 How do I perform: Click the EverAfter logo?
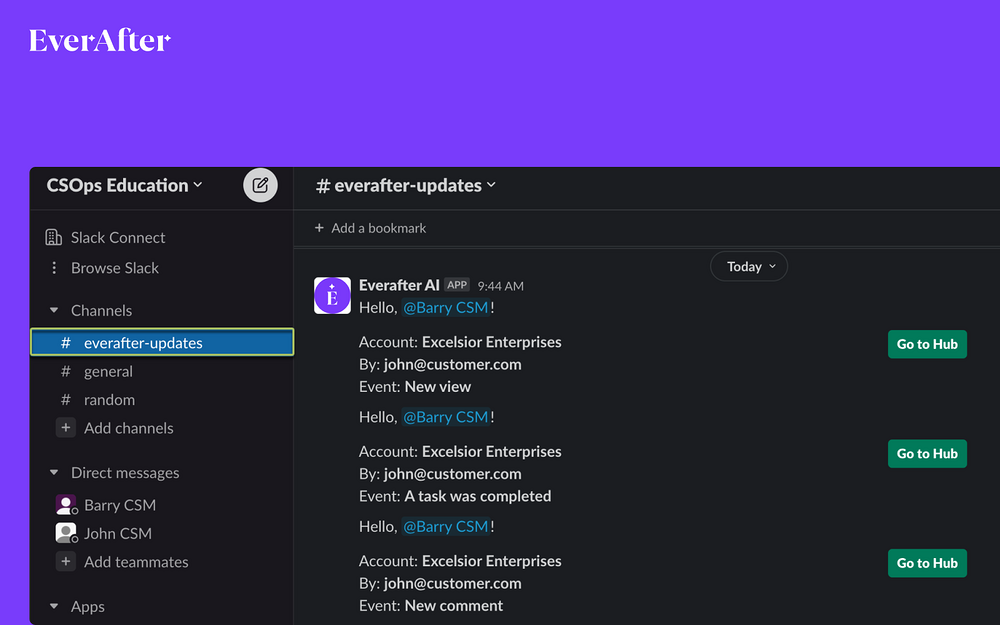point(99,40)
